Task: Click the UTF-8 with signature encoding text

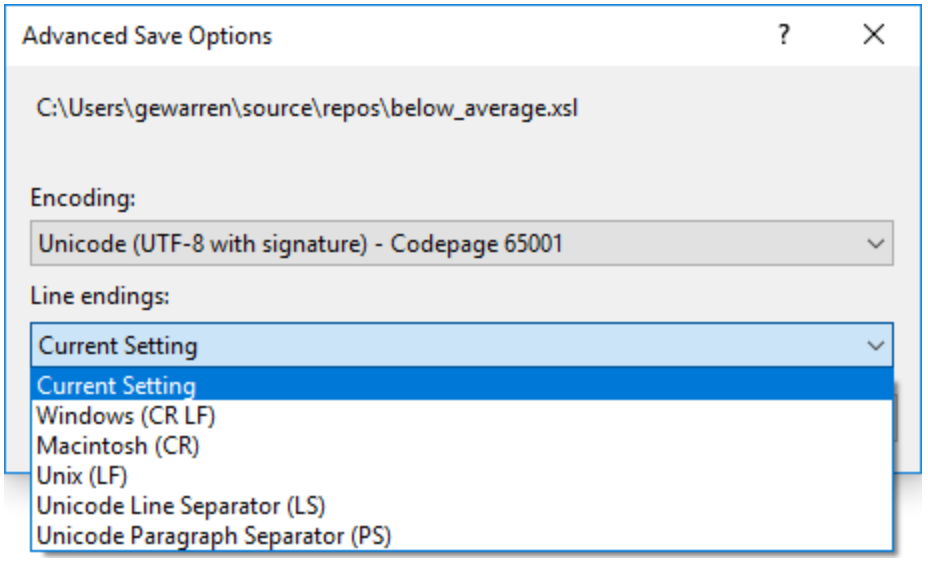Action: (288, 244)
